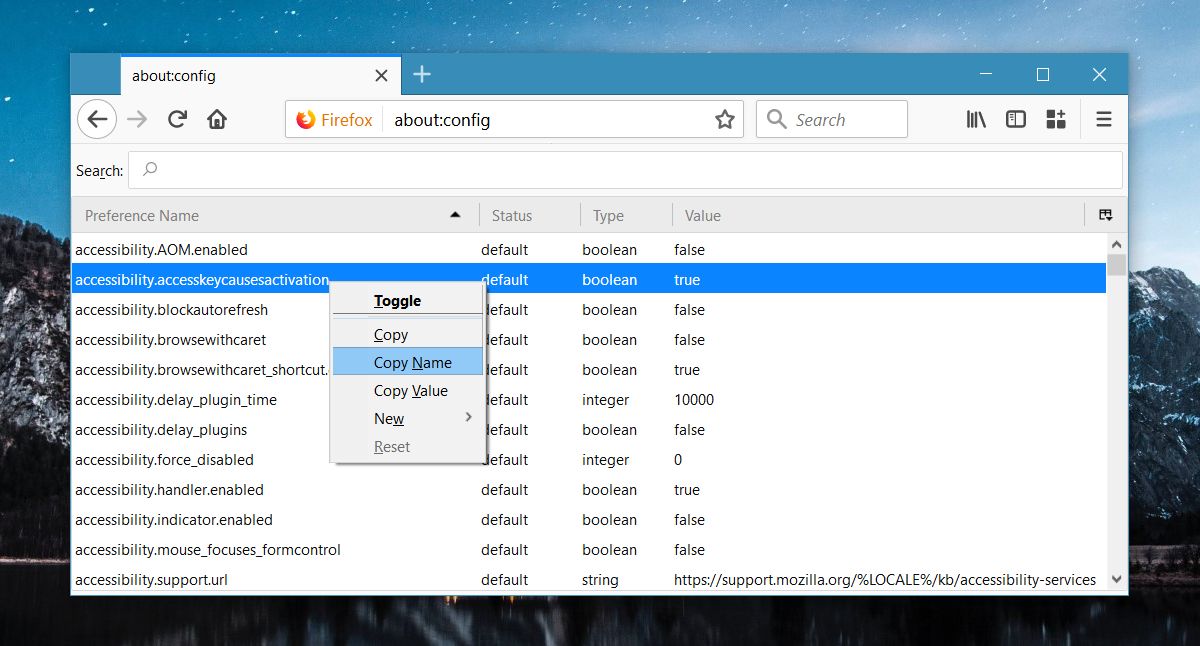
Task: Sort by Preference Name column header
Action: 275,215
